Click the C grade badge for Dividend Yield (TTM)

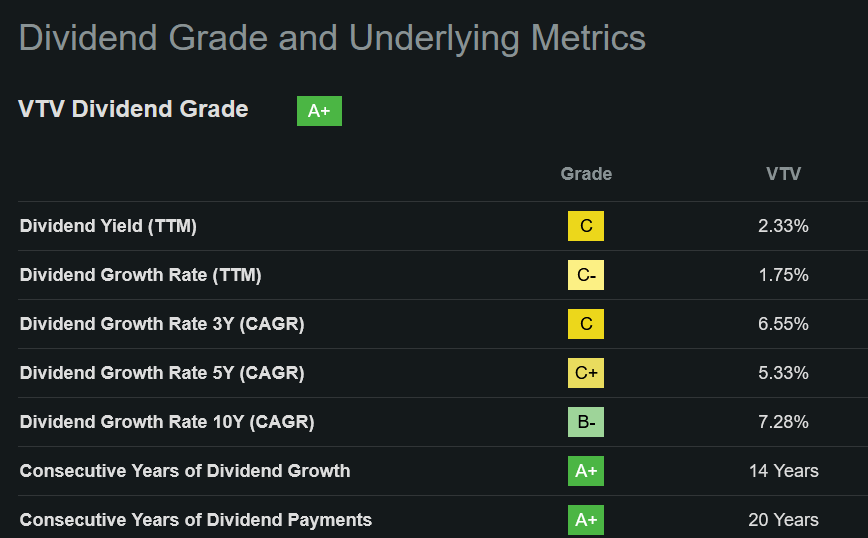tap(586, 226)
